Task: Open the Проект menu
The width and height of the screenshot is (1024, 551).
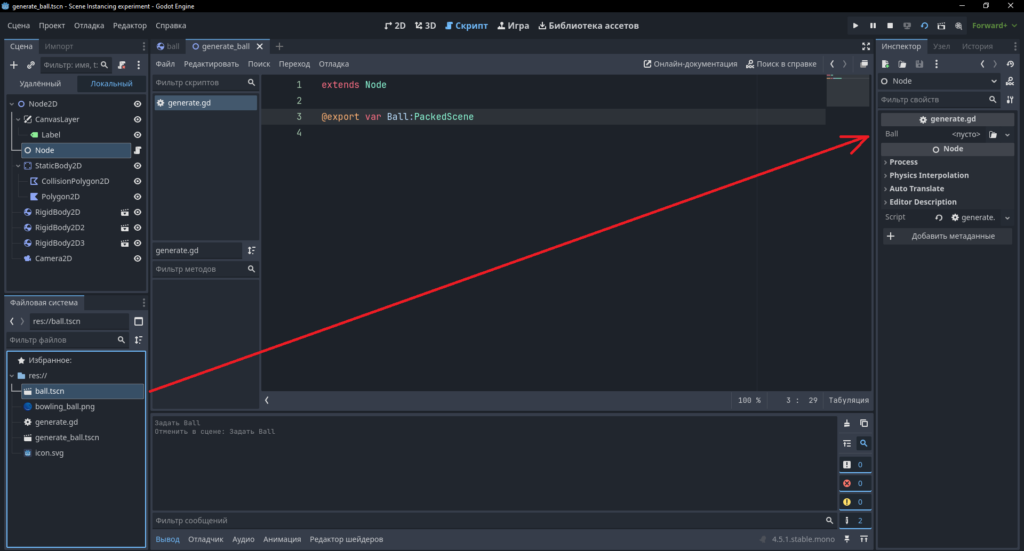Action: (52, 25)
